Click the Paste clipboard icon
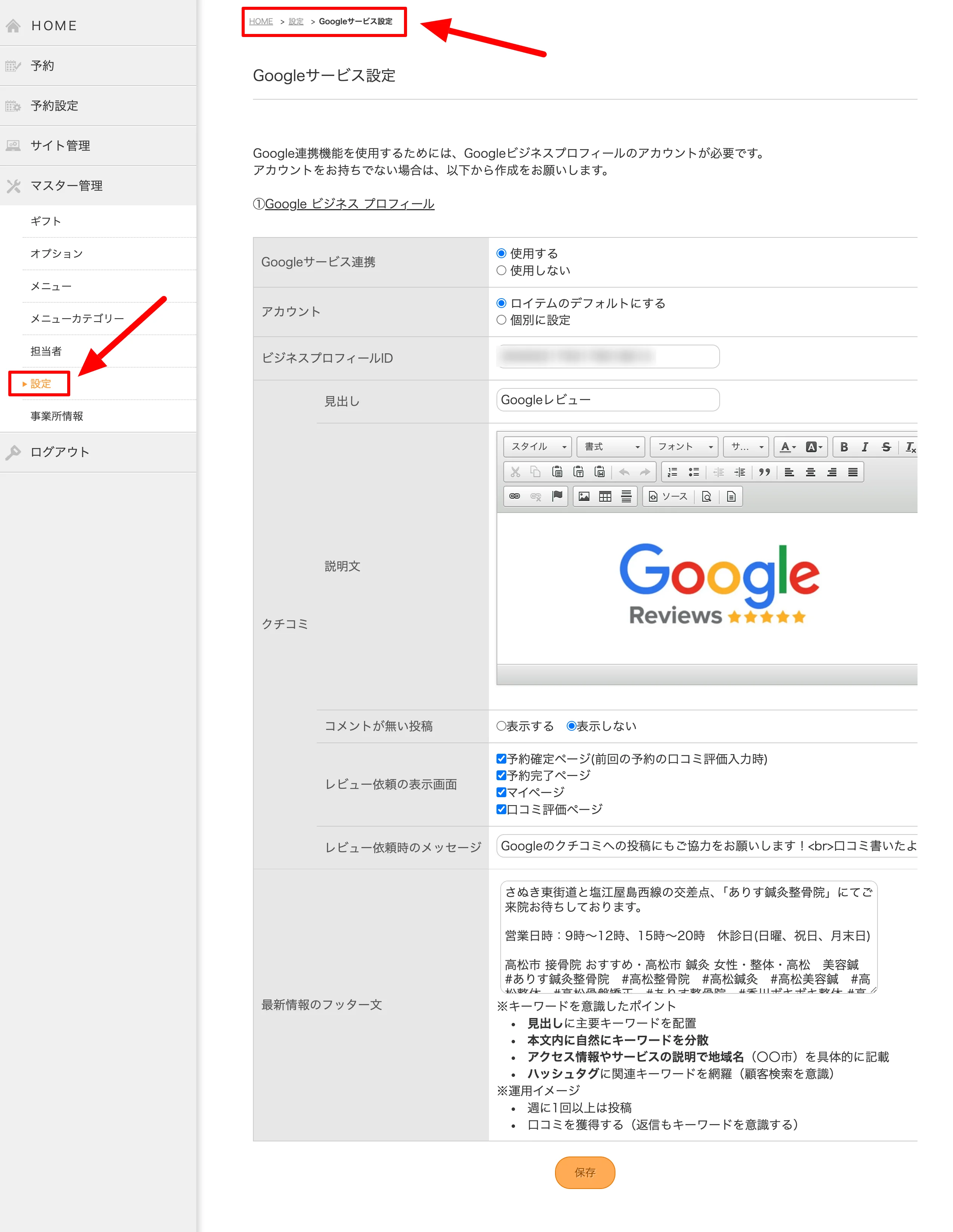Image resolution: width=953 pixels, height=1232 pixels. (x=557, y=471)
